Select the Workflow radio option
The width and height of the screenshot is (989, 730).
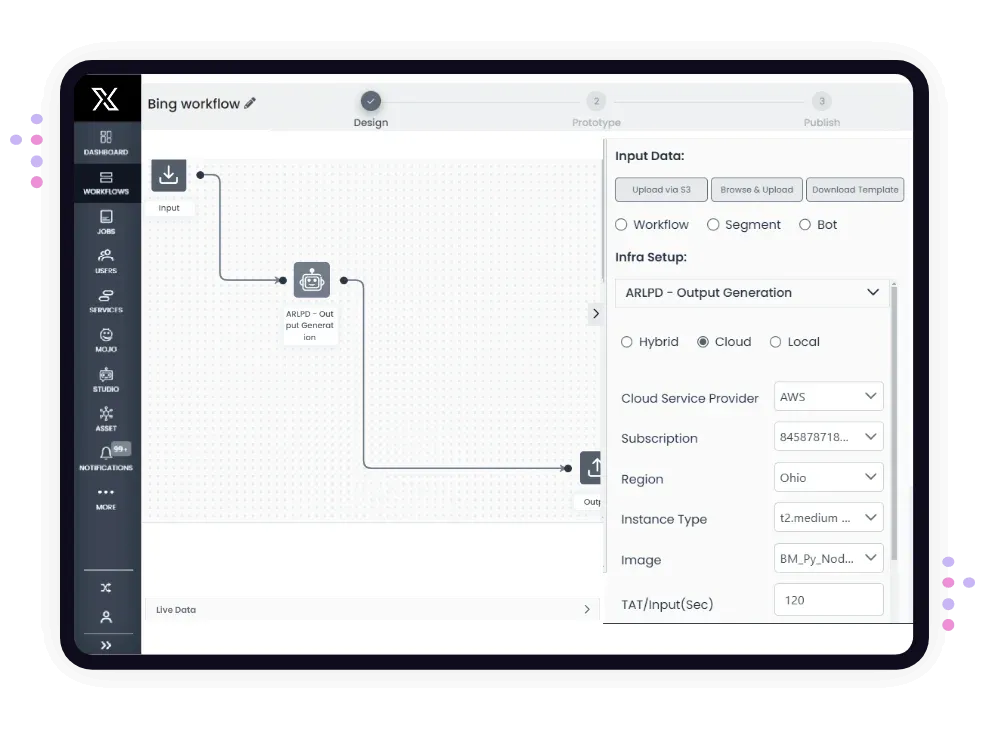point(621,225)
